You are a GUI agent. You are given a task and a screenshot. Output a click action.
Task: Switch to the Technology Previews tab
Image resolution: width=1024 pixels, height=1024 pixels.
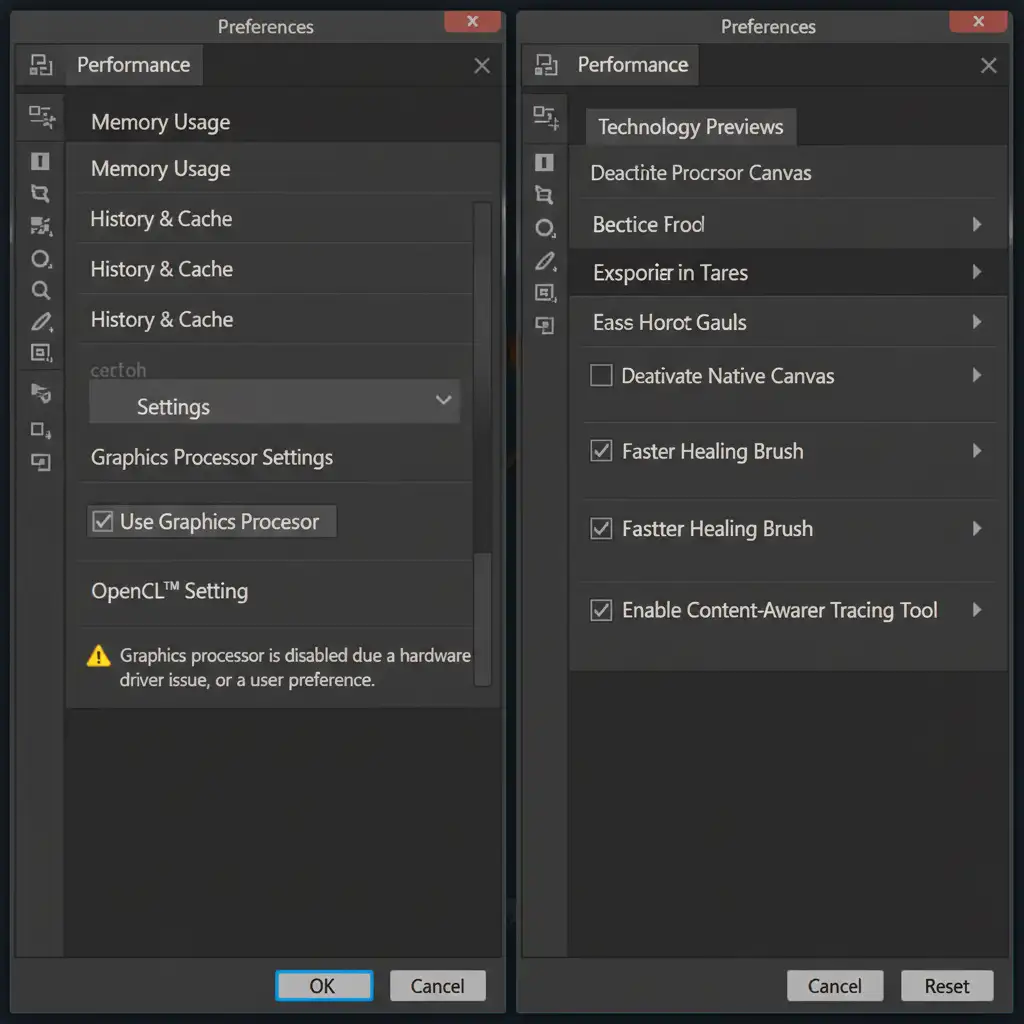click(x=690, y=127)
